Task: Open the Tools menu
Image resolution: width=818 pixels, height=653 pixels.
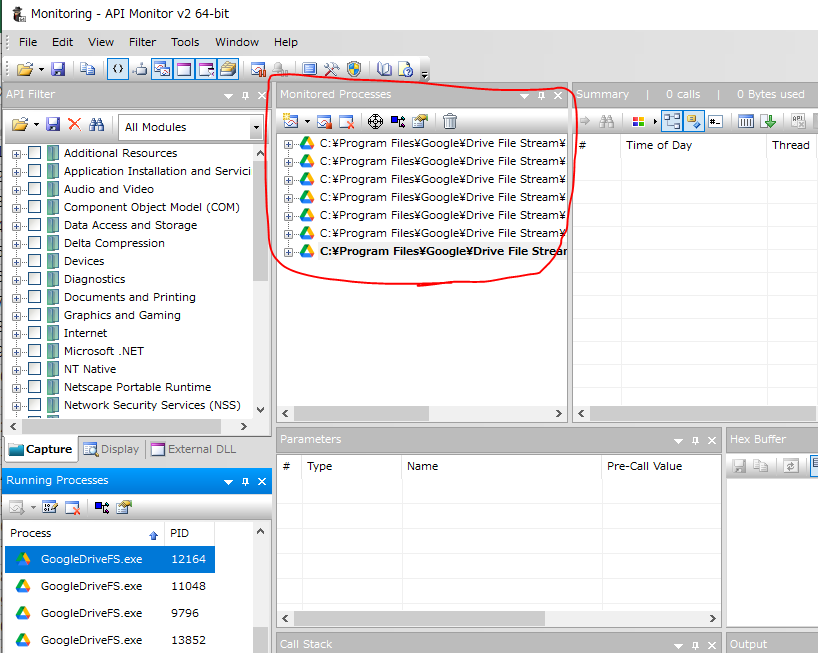Action: 185,42
